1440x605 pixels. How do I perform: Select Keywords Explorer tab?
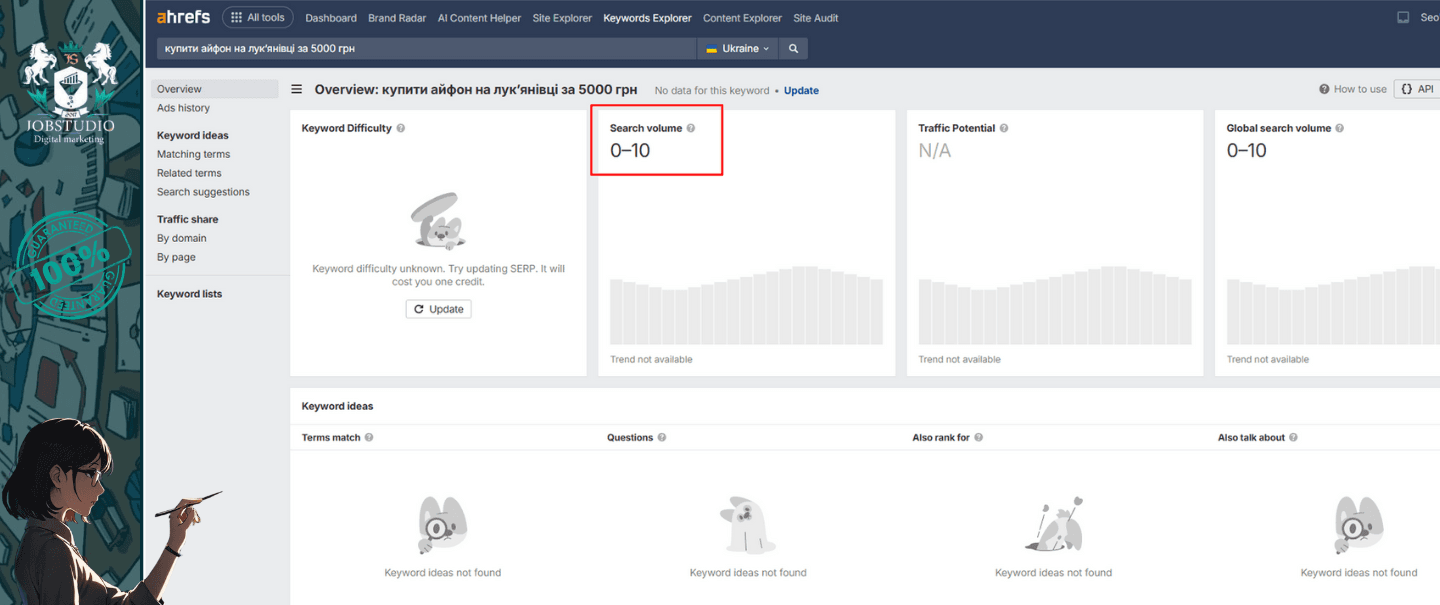pos(647,18)
